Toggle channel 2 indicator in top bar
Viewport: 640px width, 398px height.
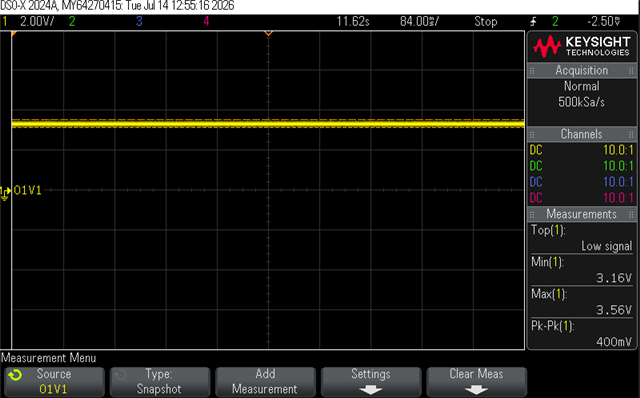point(72,21)
